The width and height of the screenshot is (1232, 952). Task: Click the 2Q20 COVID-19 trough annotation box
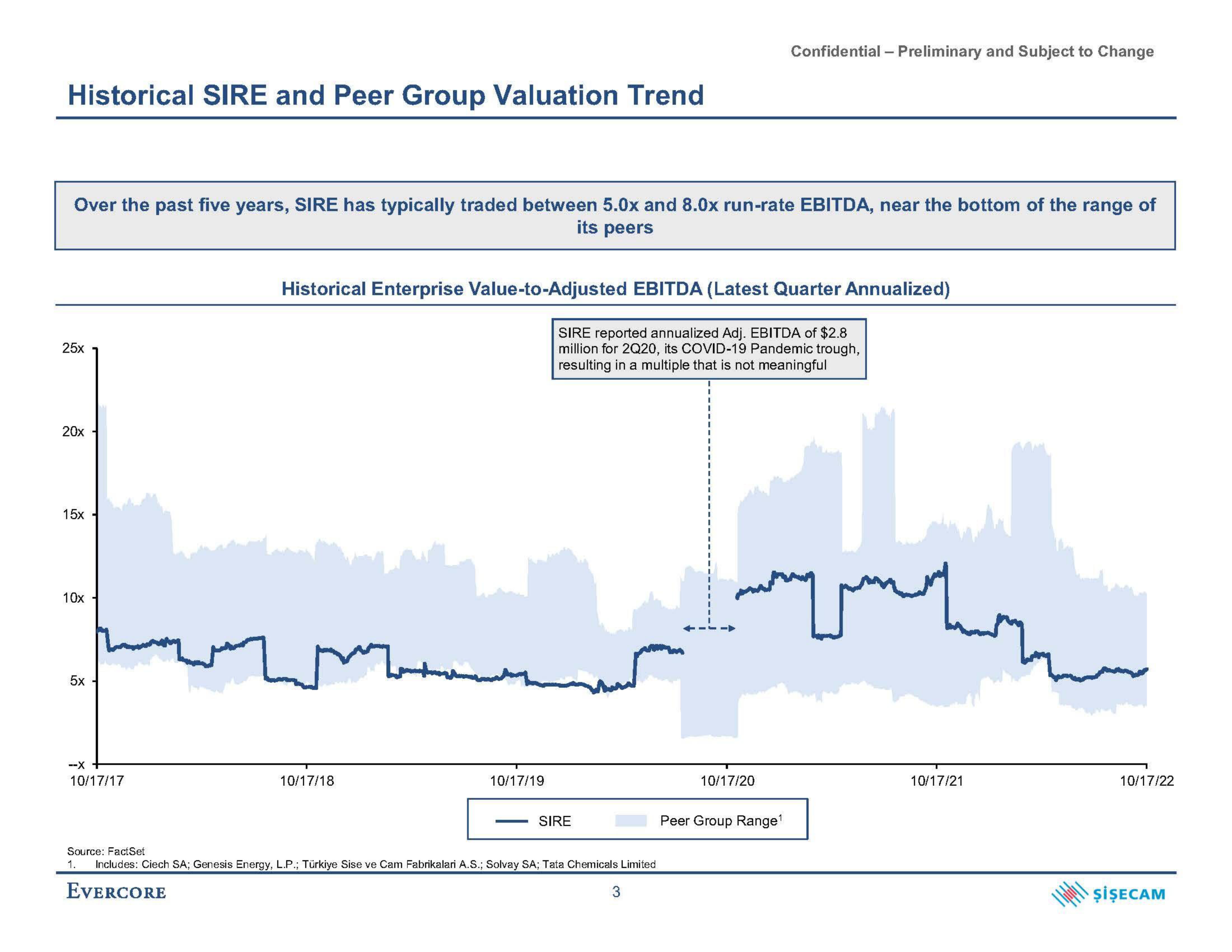tap(708, 349)
